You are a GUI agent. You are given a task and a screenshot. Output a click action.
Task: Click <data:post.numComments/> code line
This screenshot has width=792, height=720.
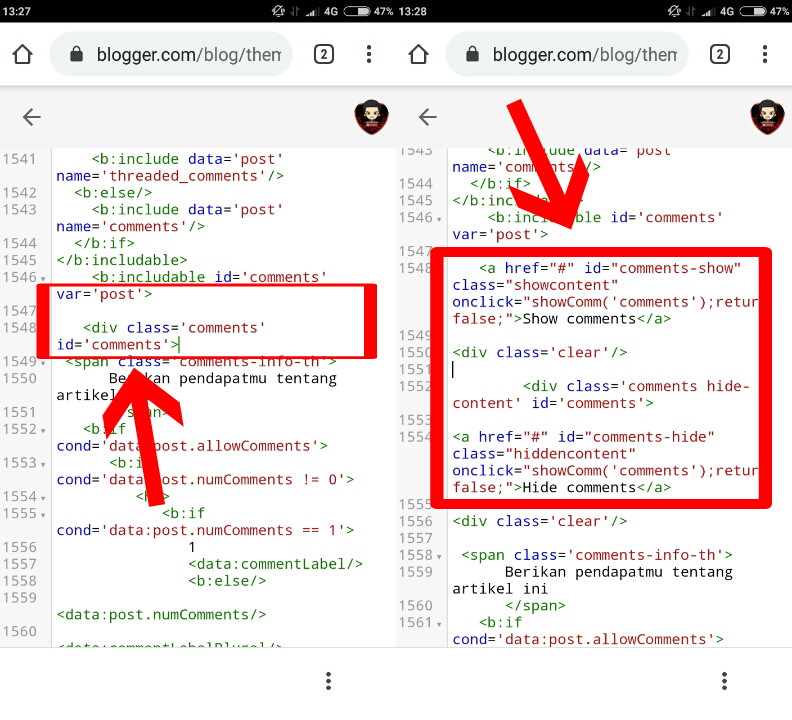161,614
